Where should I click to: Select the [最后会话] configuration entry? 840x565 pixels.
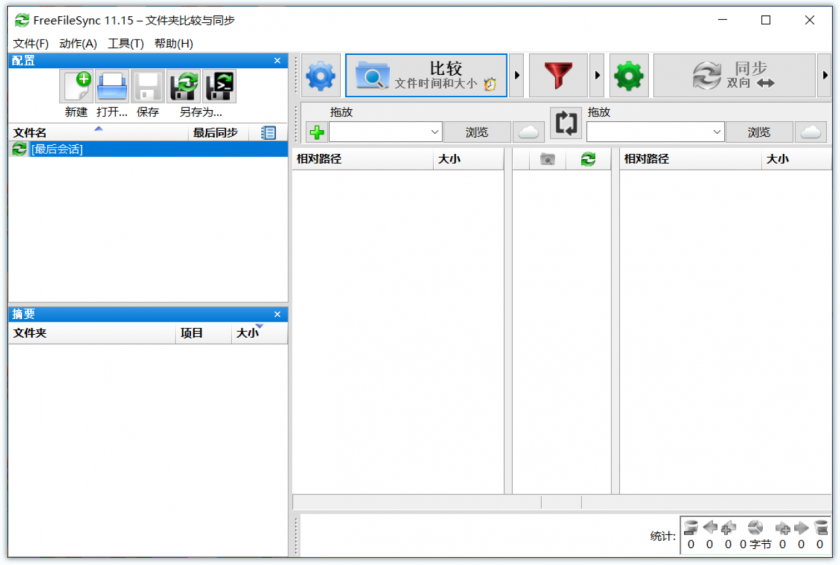pos(57,149)
